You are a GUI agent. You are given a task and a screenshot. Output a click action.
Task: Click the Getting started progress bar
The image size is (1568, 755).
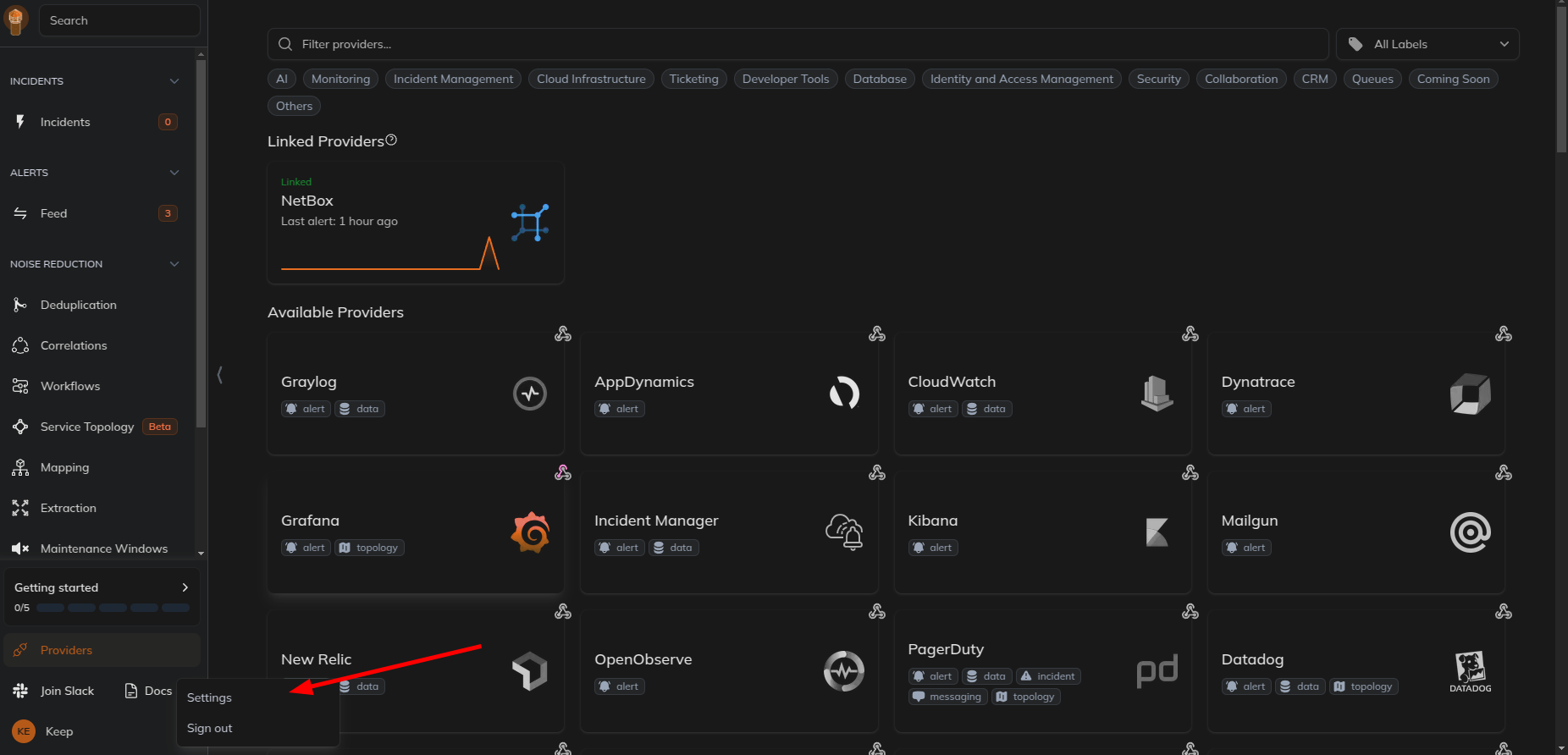coord(113,608)
